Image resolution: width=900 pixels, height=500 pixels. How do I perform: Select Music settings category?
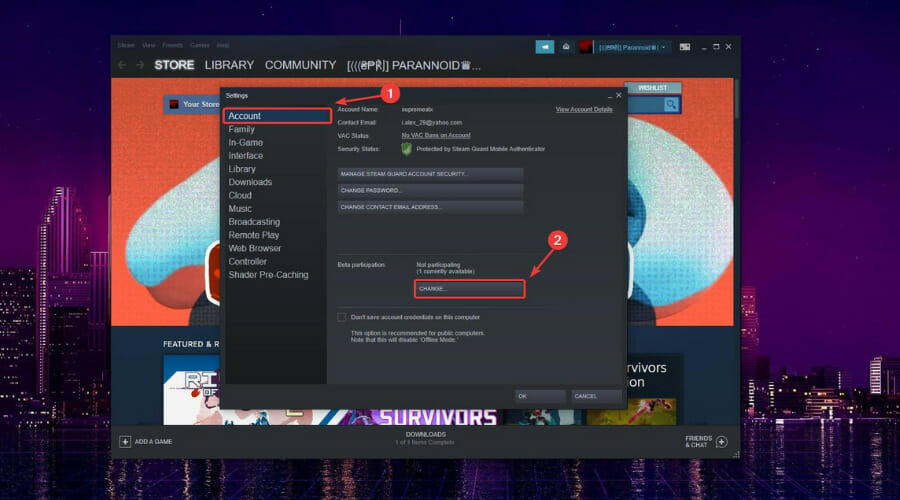click(x=240, y=208)
